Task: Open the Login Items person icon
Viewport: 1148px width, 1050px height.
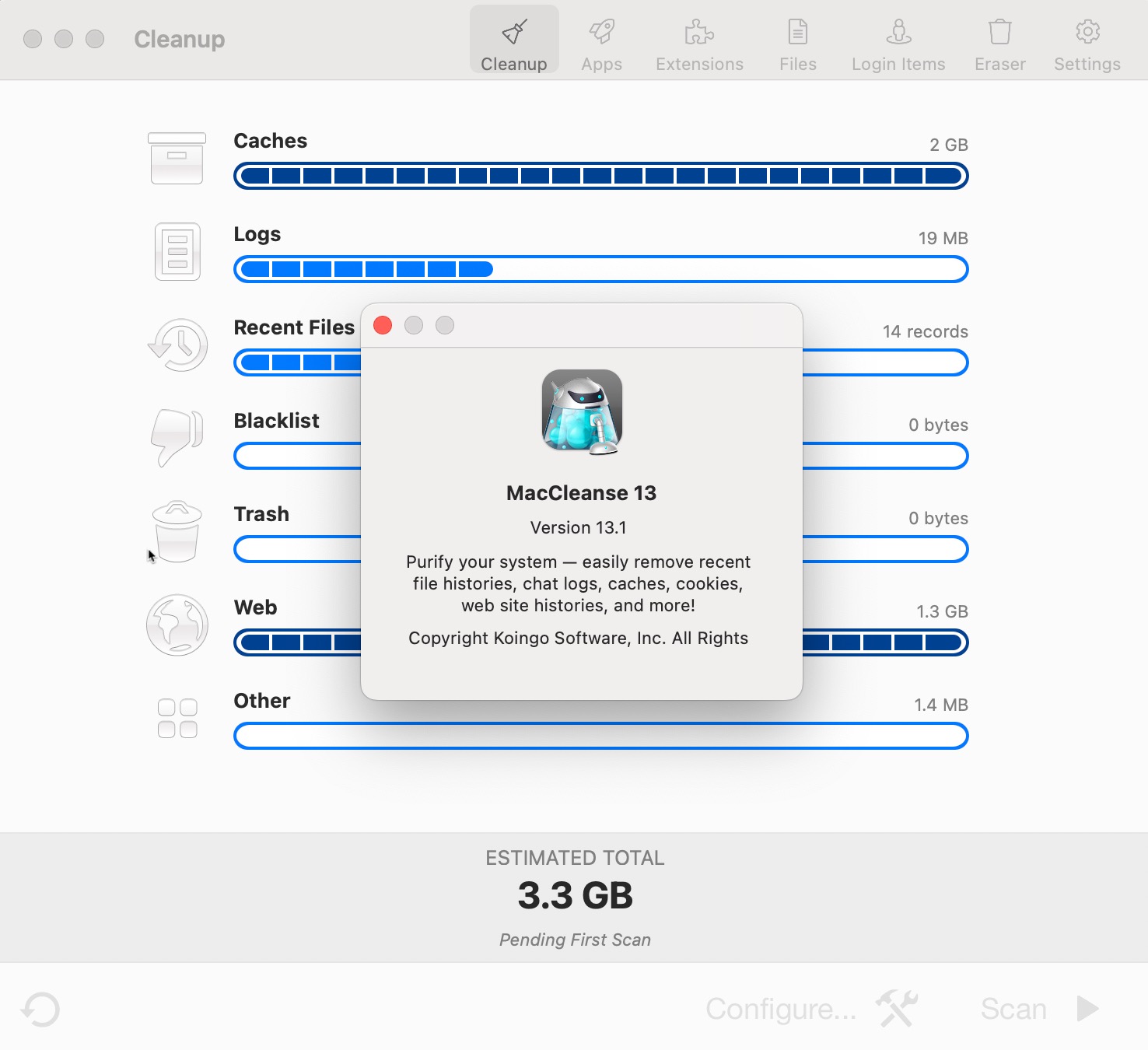Action: point(898,32)
